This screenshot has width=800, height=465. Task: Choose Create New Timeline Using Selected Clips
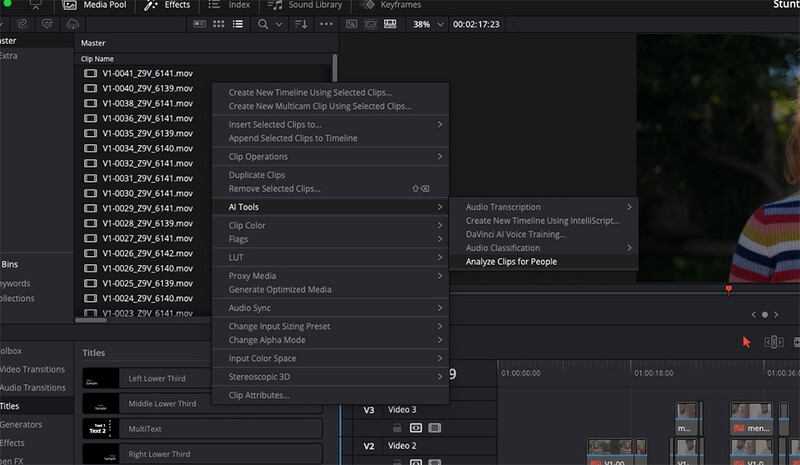(x=310, y=92)
